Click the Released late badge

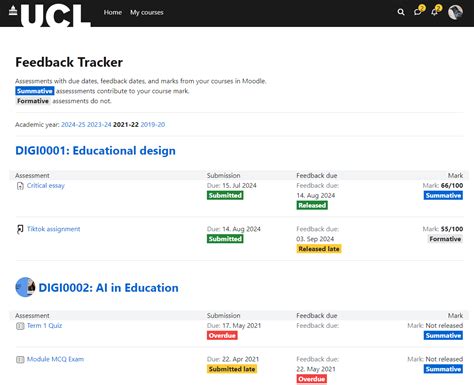pyautogui.click(x=319, y=249)
